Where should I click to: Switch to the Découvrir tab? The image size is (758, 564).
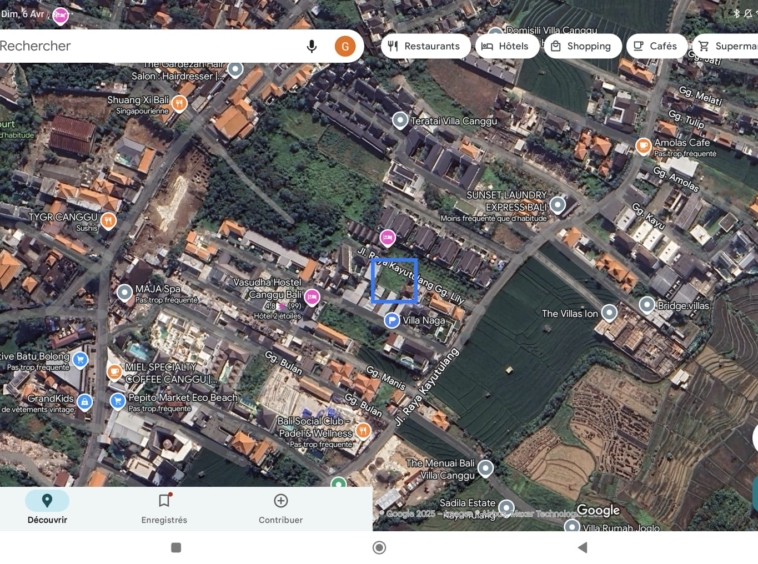[47, 508]
